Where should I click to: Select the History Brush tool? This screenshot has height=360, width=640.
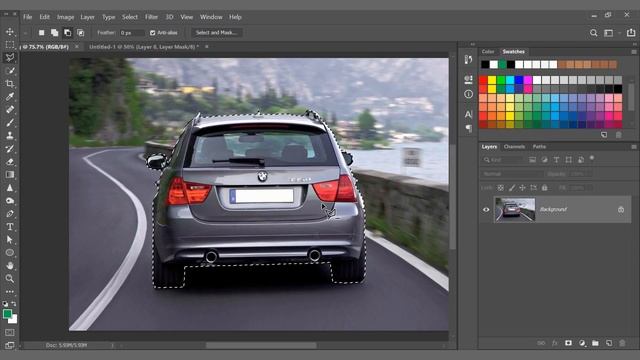pos(10,149)
